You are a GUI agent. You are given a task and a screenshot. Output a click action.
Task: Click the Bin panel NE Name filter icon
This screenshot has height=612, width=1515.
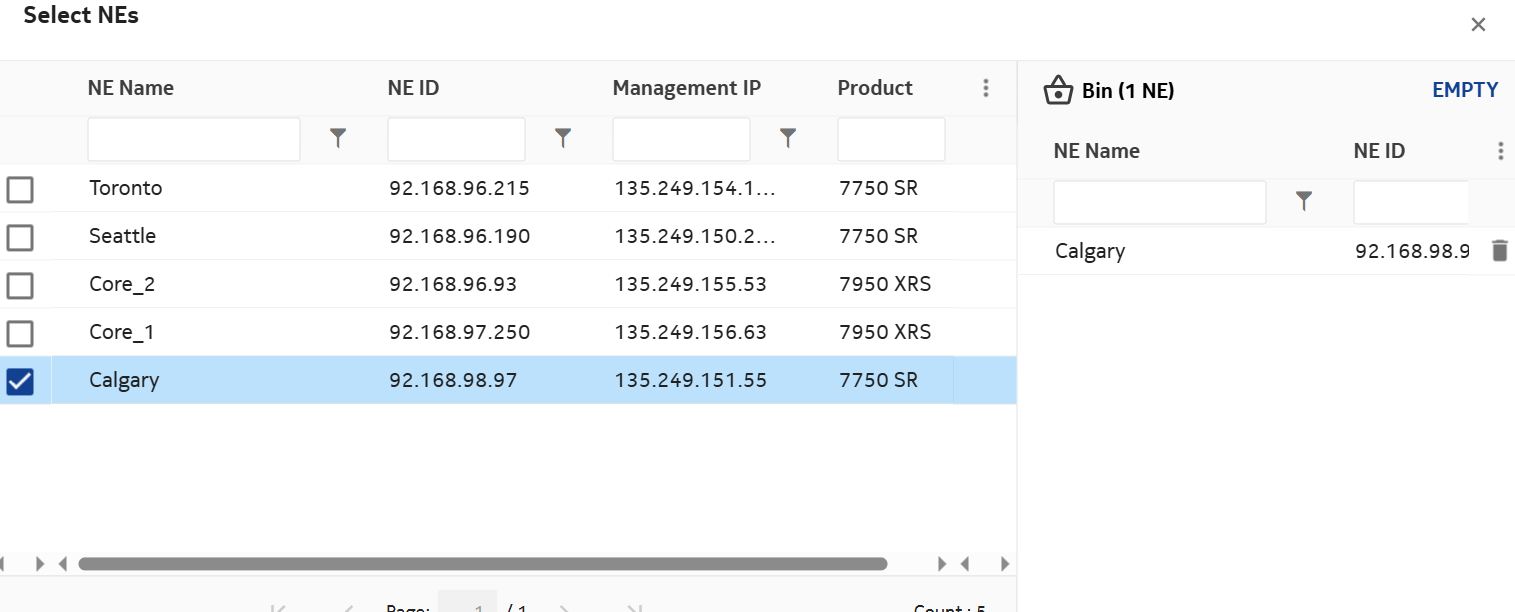[x=1304, y=202]
